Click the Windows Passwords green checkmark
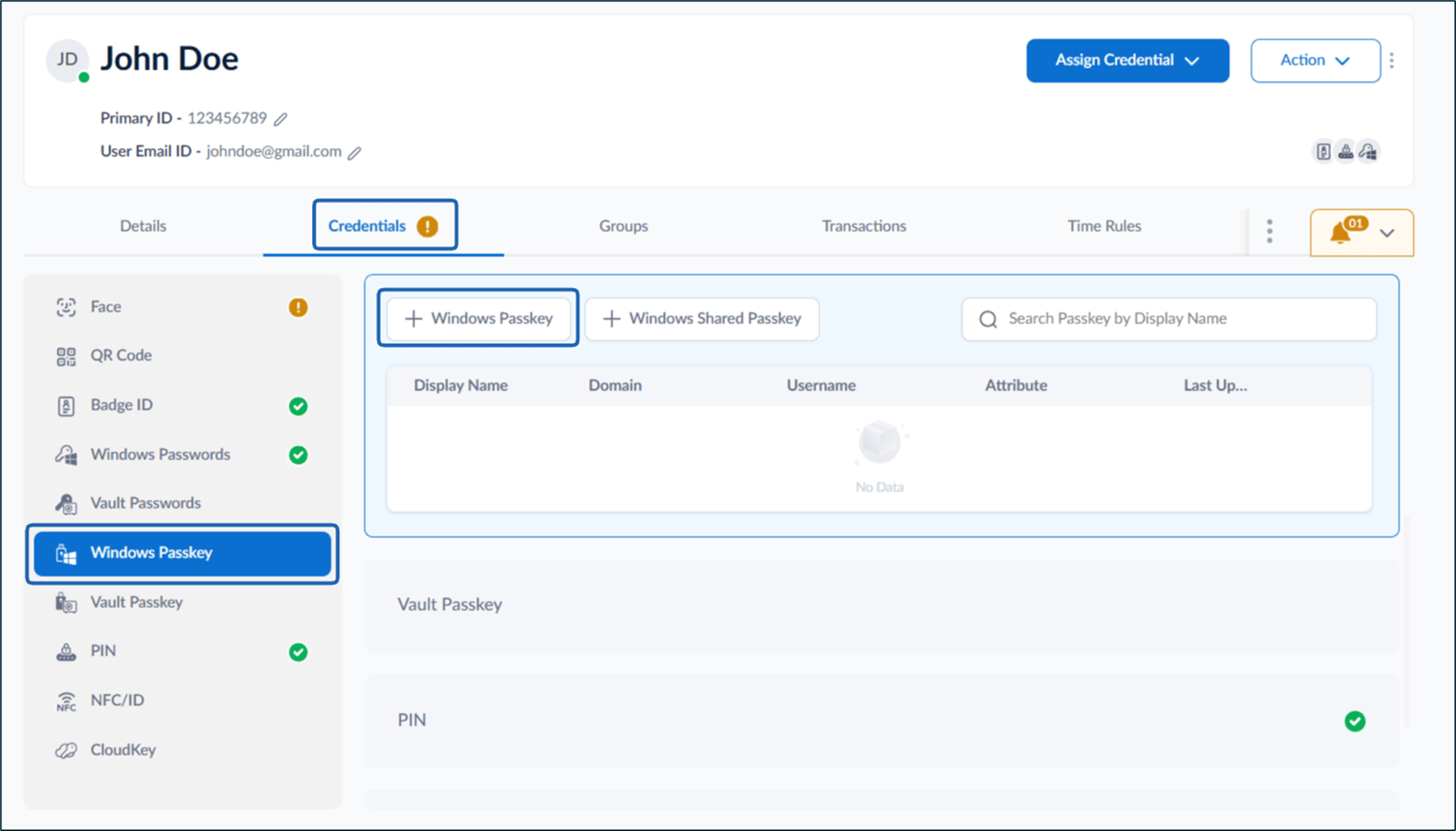The height and width of the screenshot is (831, 1456). (298, 455)
